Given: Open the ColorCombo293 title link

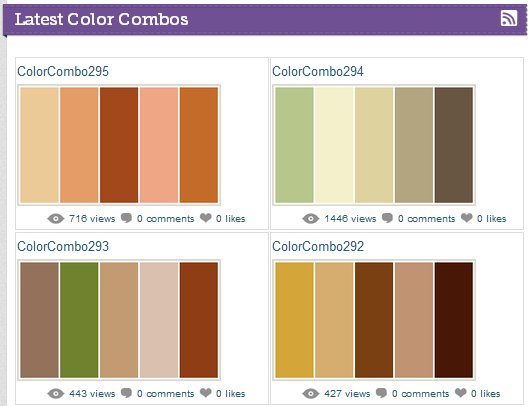Looking at the screenshot, I should (x=63, y=247).
